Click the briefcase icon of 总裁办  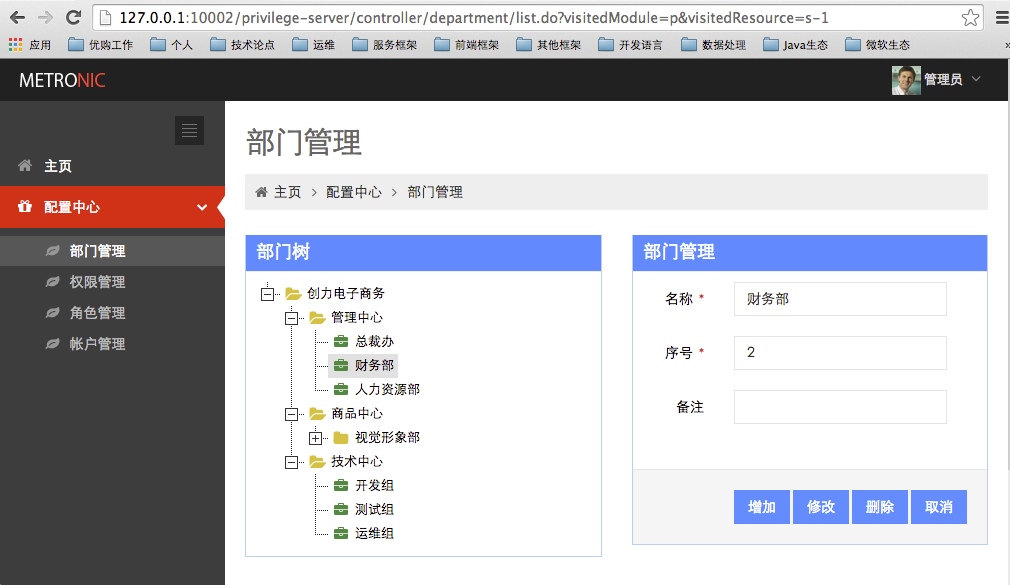[341, 341]
